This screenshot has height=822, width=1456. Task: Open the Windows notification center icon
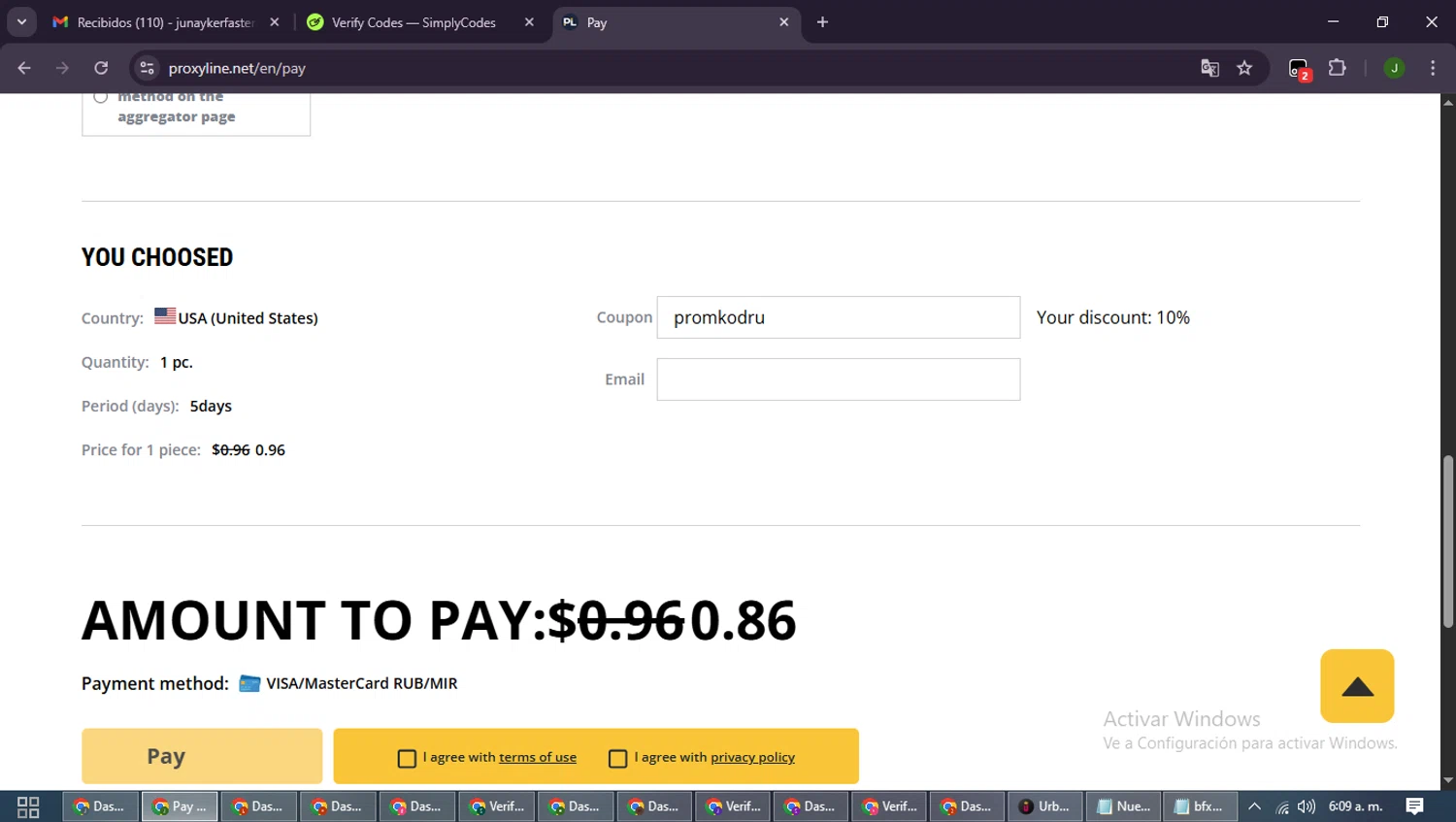click(1415, 806)
